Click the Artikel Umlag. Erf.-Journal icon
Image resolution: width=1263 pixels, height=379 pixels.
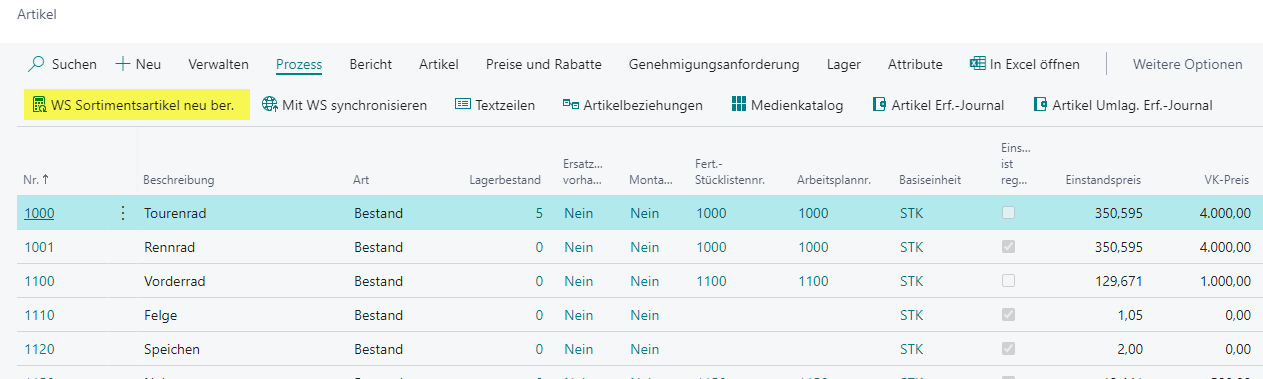point(1040,105)
